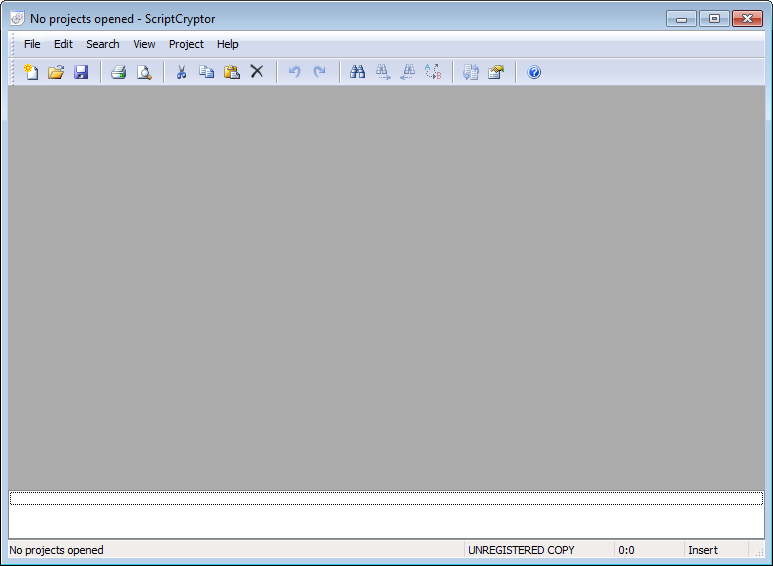
Task: Click the UNREGISTERED COPY status text
Action: 521,550
